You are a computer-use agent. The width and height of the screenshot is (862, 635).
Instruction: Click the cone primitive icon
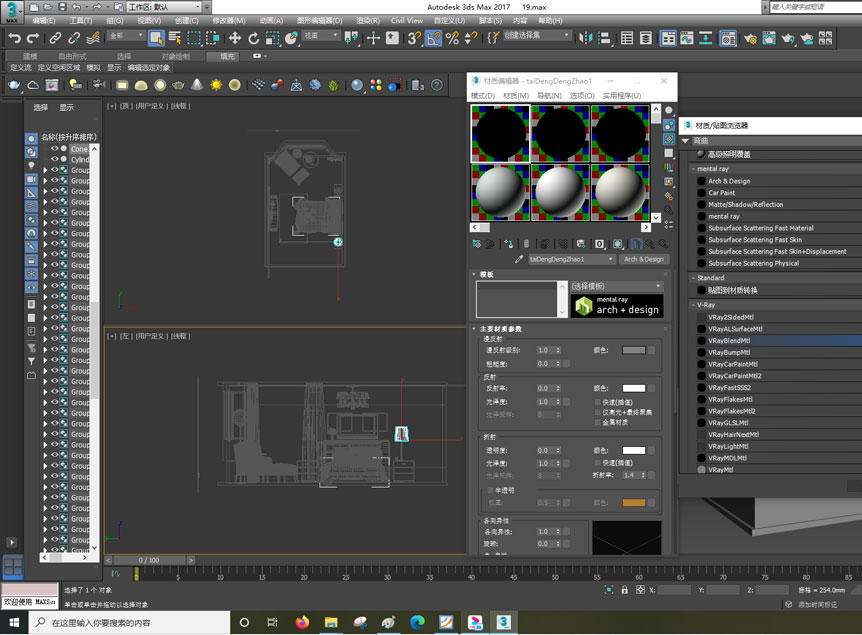(x=197, y=85)
